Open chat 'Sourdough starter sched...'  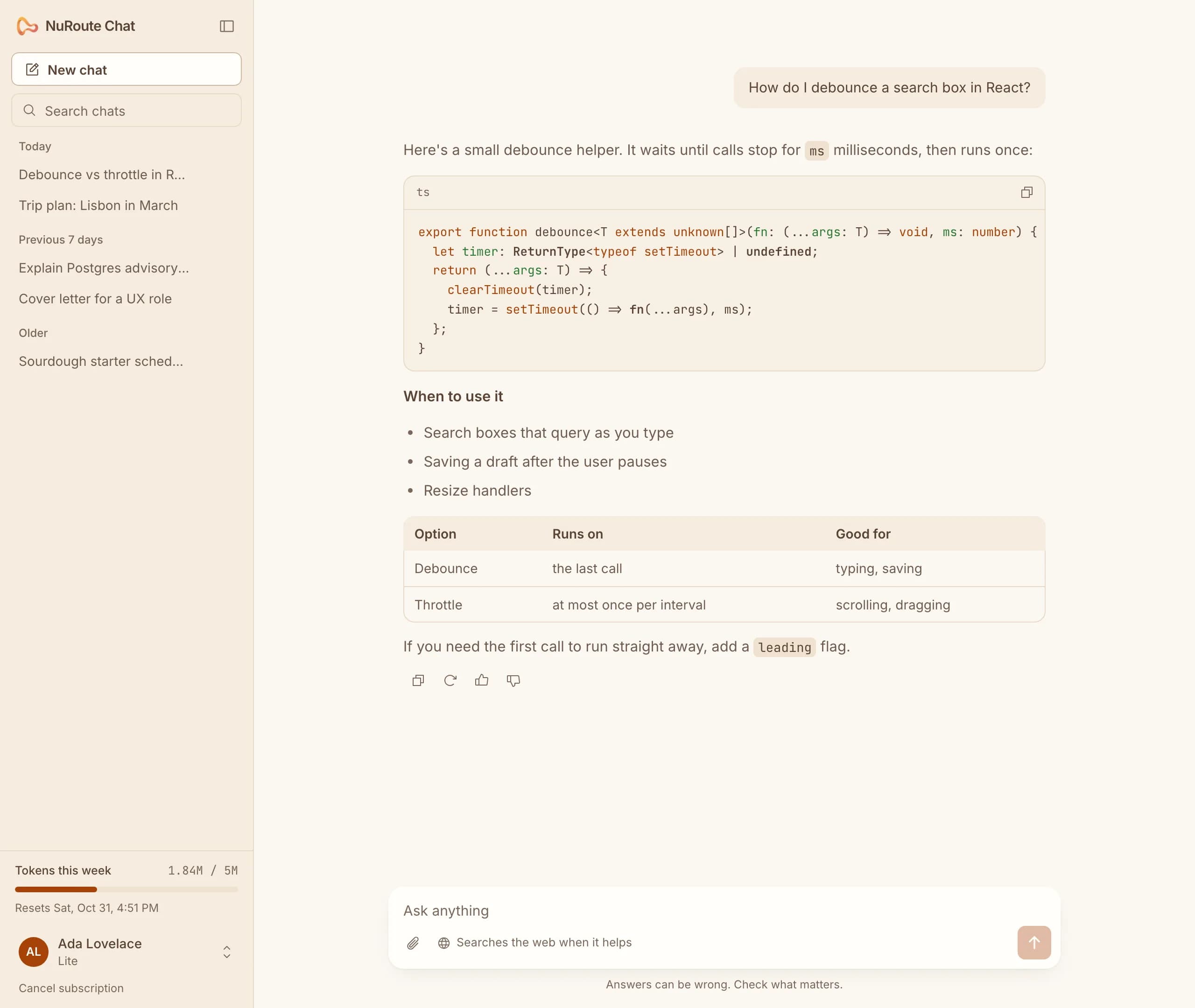[x=127, y=361]
